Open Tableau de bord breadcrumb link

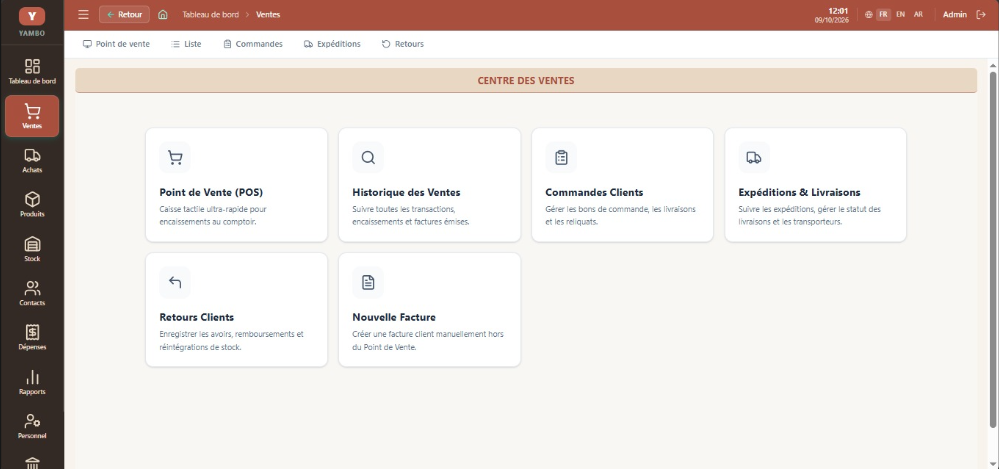coord(210,15)
